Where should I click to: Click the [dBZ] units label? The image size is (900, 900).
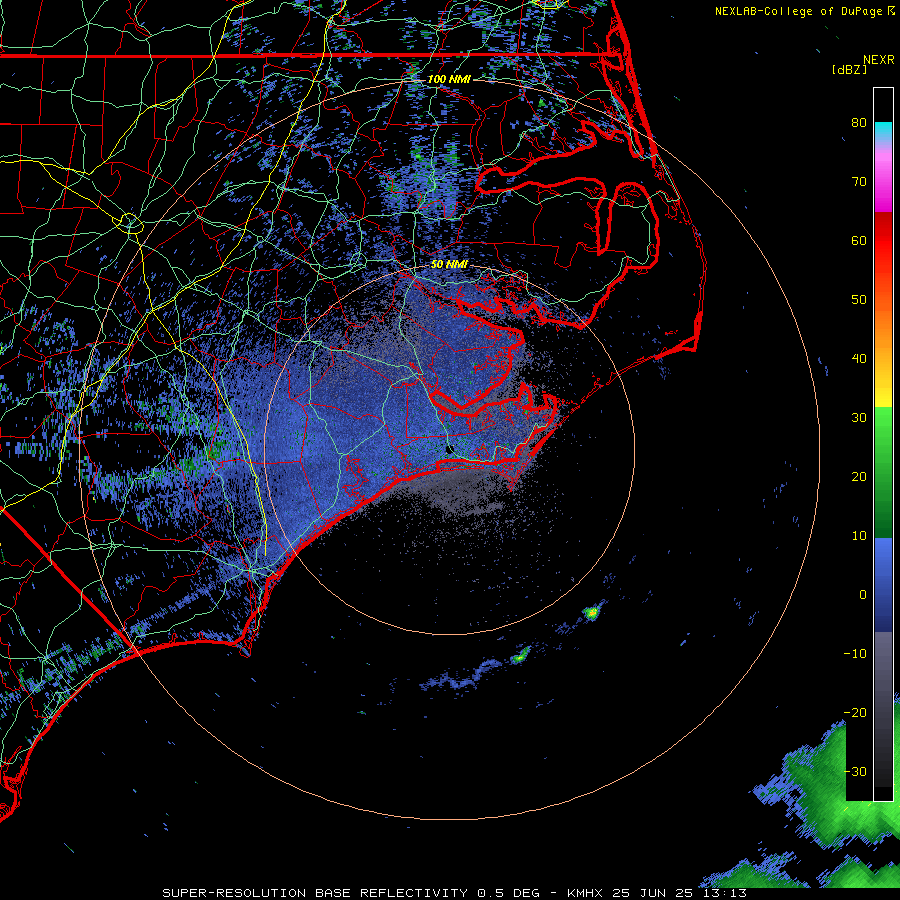(849, 69)
